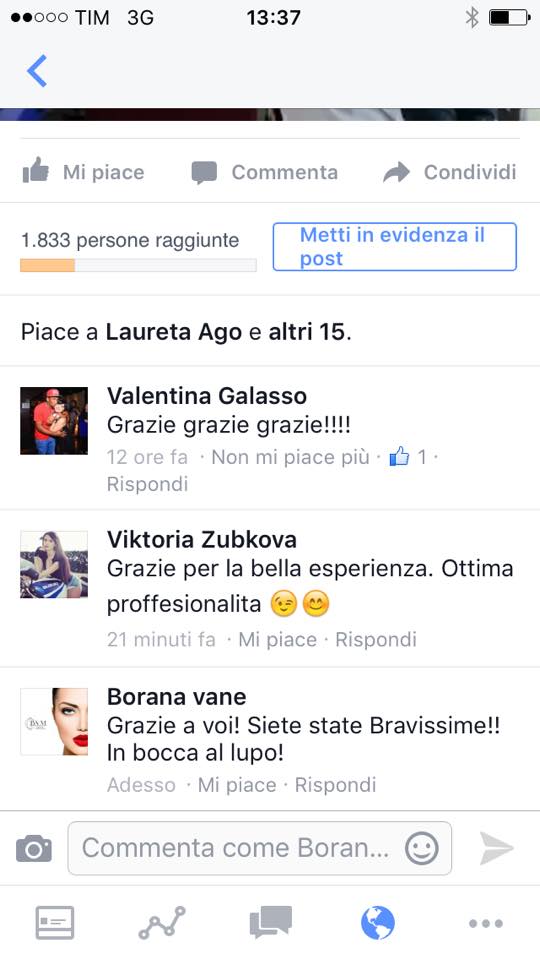Open the list of altri 15 likes

(308, 332)
